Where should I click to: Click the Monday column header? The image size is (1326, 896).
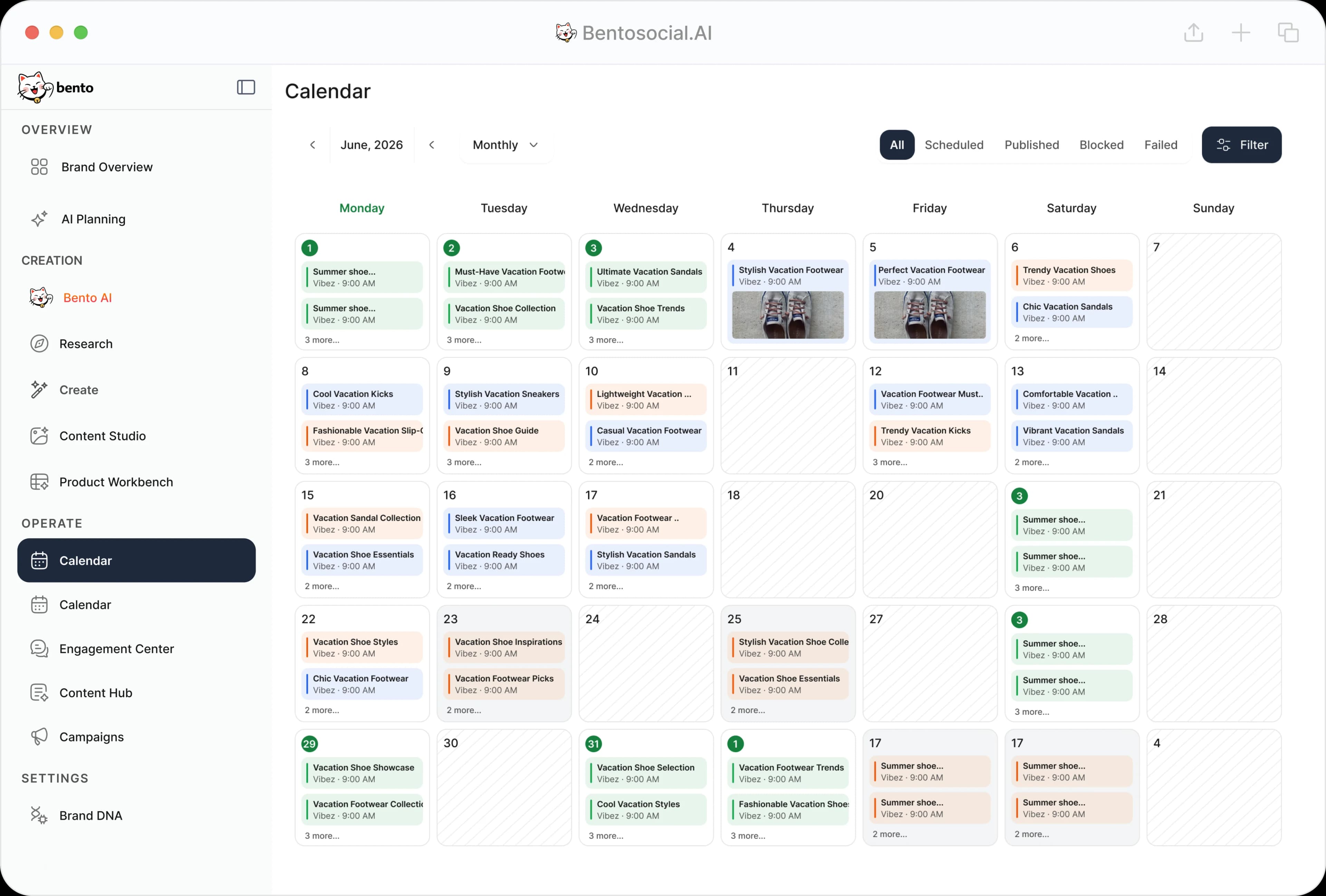[x=362, y=208]
